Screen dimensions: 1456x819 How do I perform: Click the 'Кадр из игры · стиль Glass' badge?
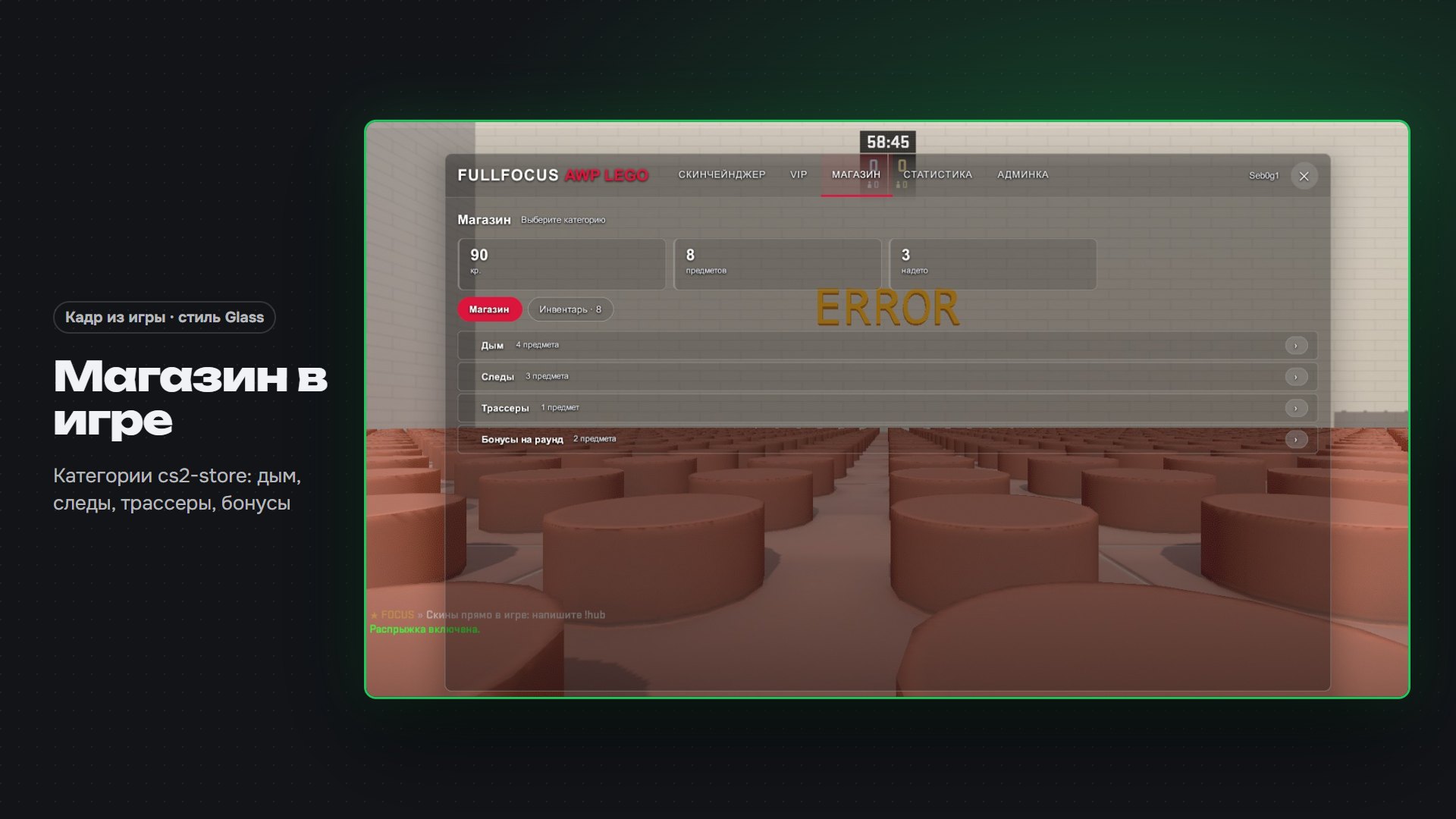point(165,317)
